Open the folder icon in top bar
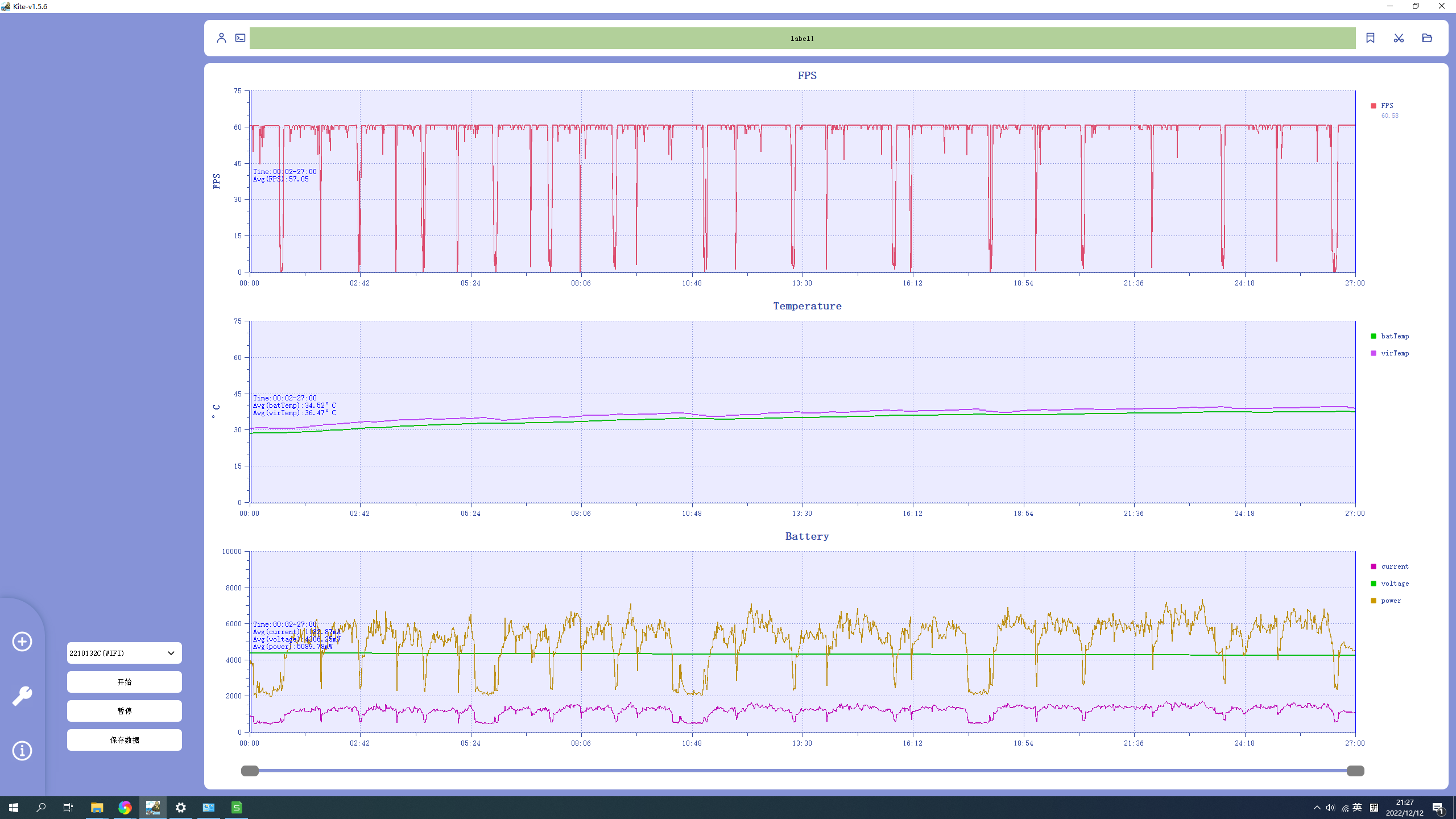The width and height of the screenshot is (1456, 819). (1427, 38)
